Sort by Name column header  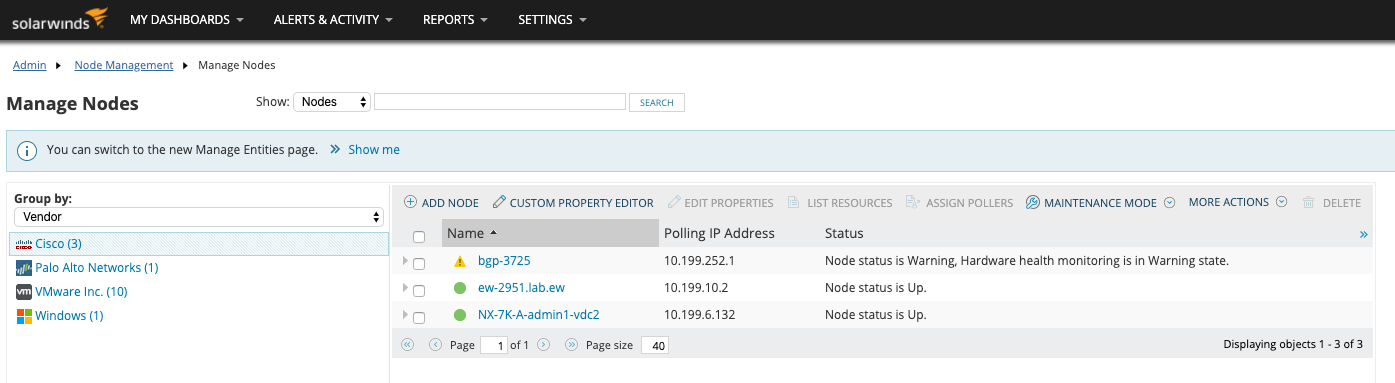550,233
